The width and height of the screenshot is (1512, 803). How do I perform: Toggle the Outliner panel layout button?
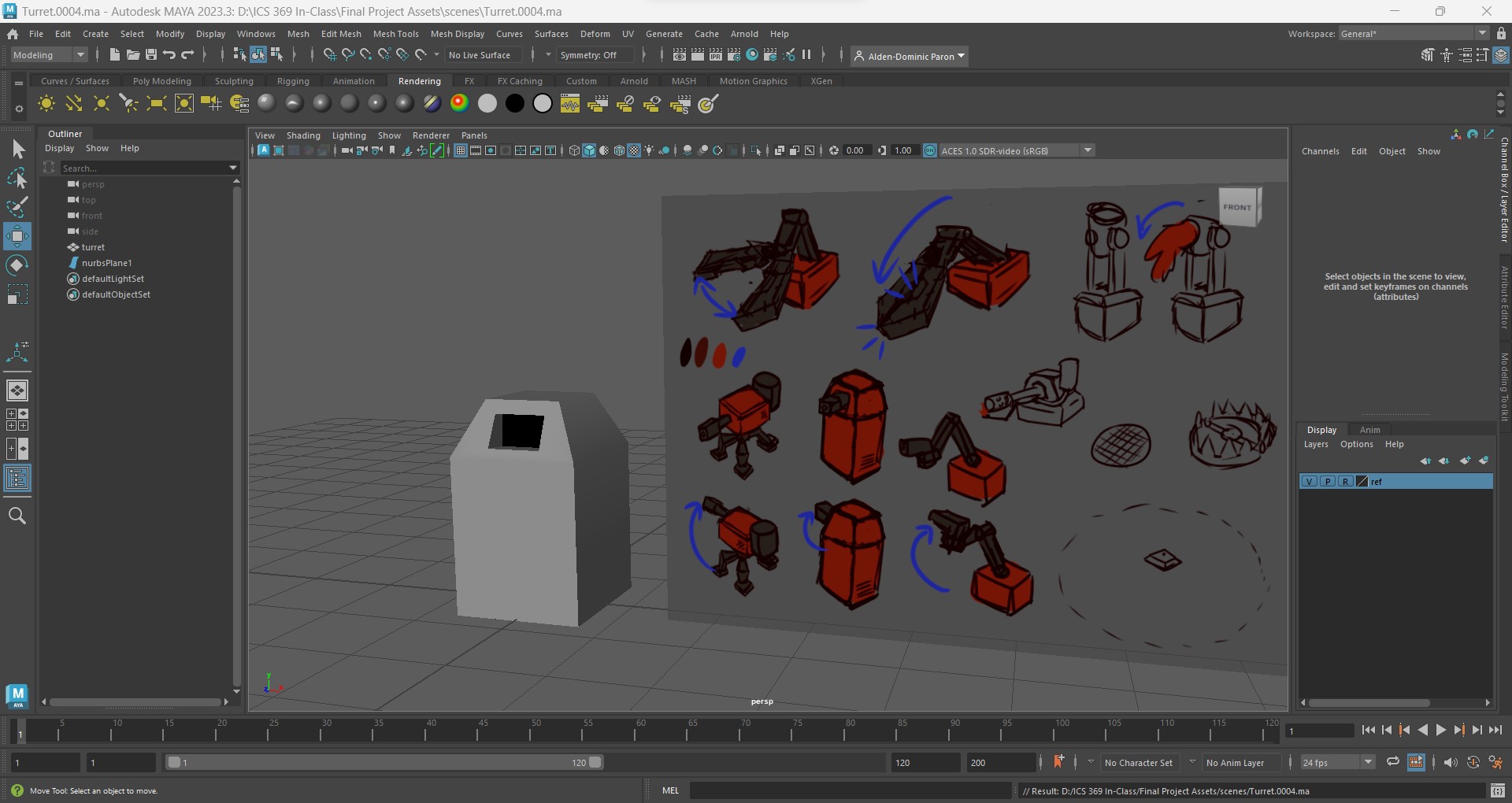click(17, 478)
